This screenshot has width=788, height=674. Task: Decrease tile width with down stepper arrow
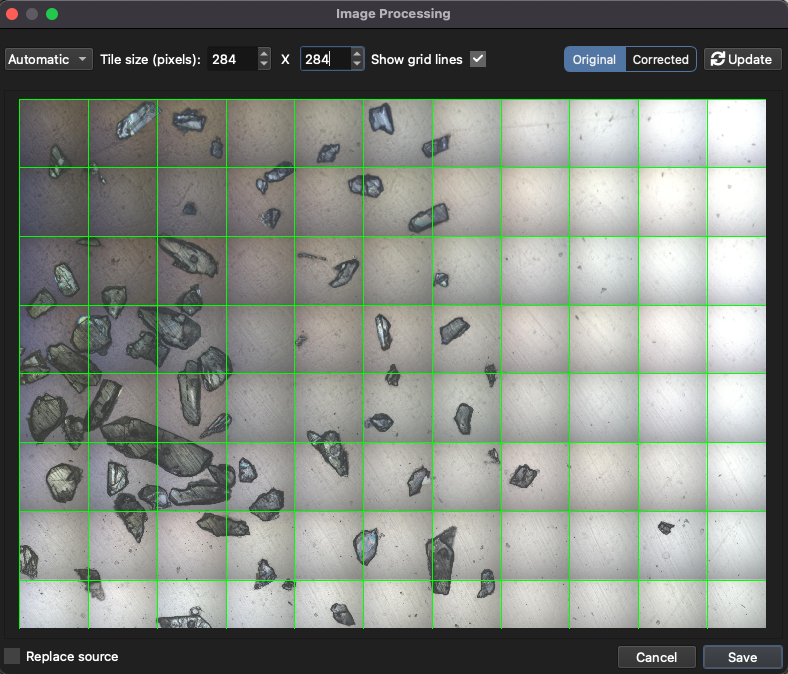(264, 65)
